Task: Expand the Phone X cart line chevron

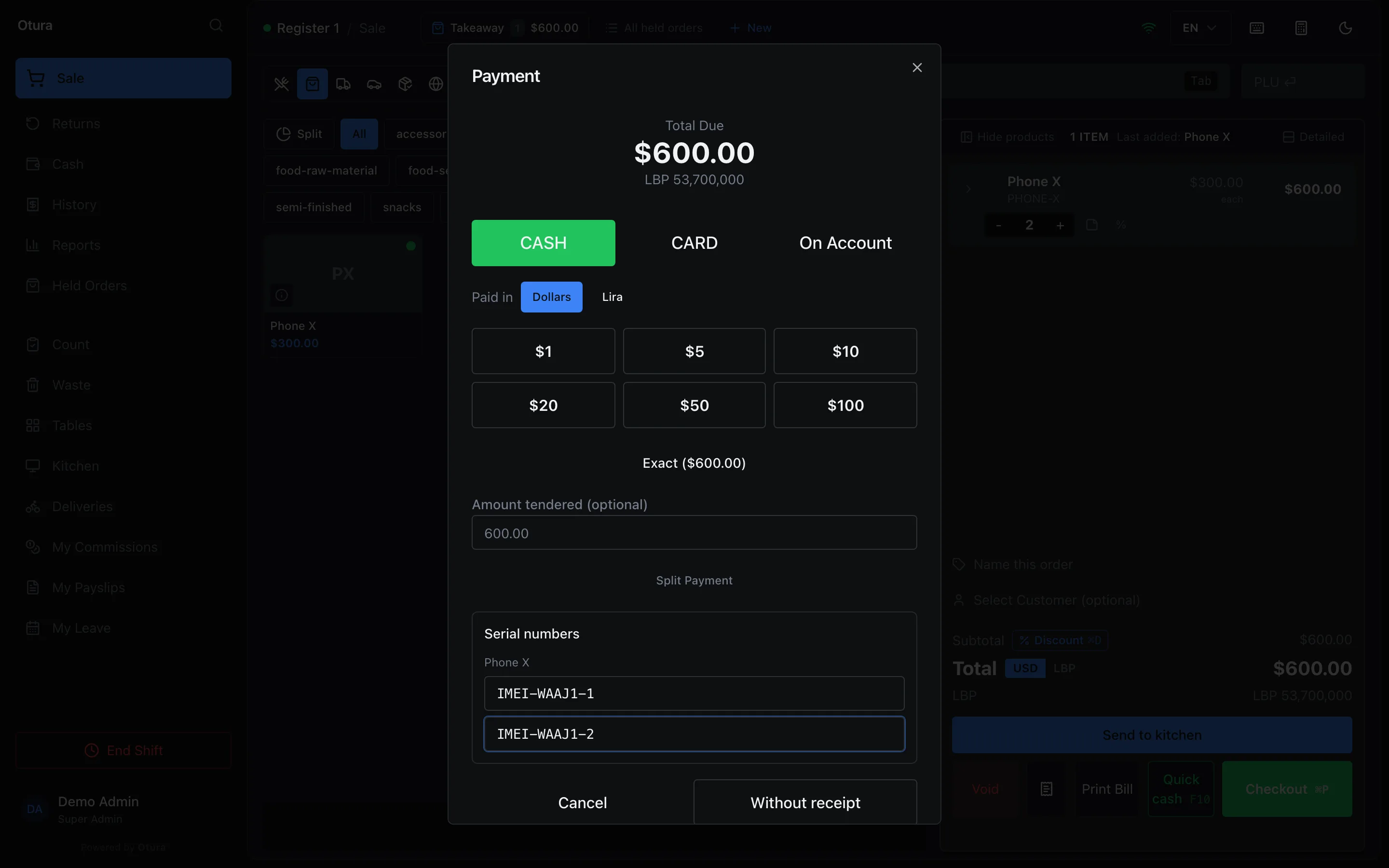Action: coord(968,189)
